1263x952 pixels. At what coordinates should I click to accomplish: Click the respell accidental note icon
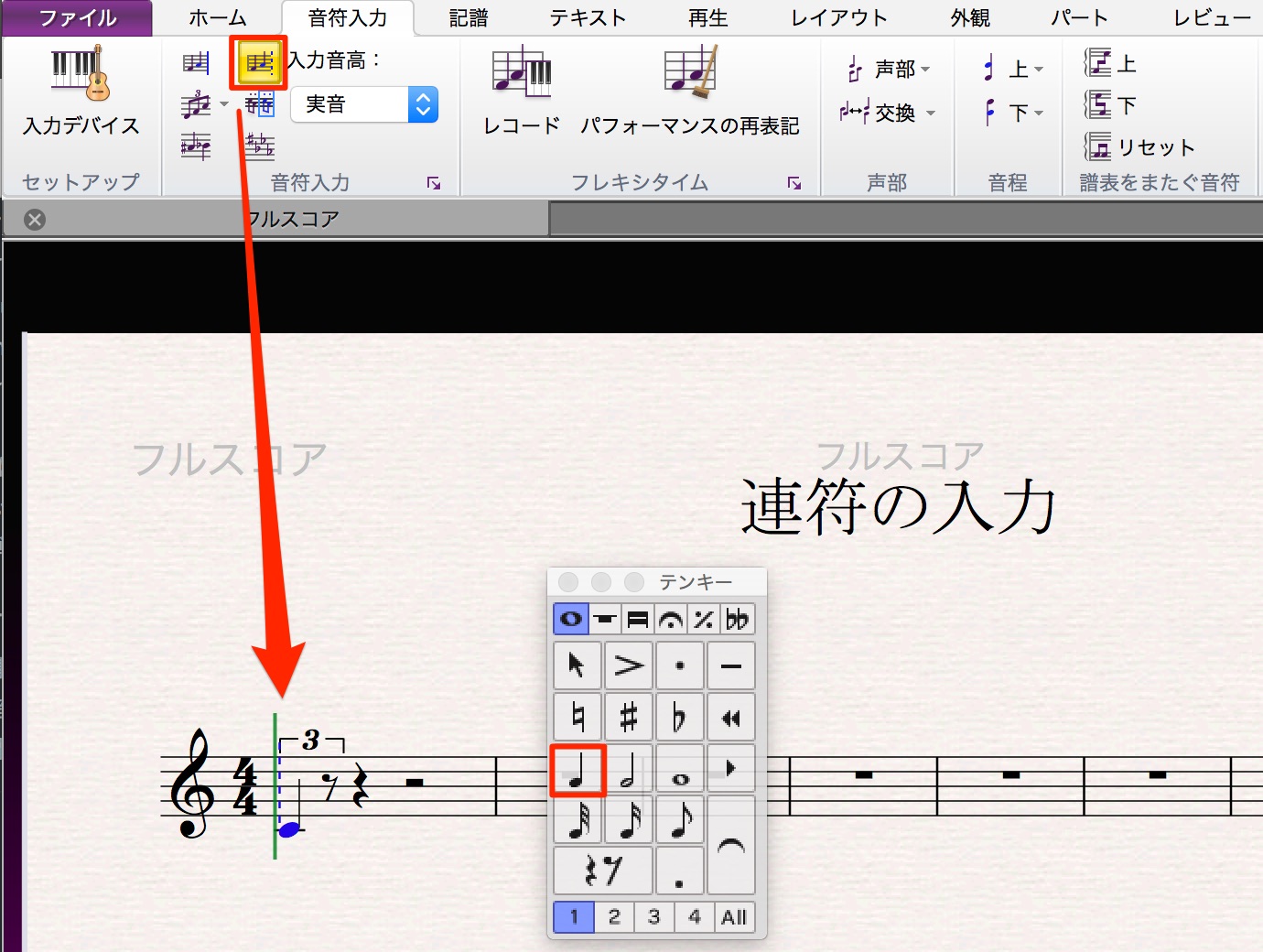[196, 146]
